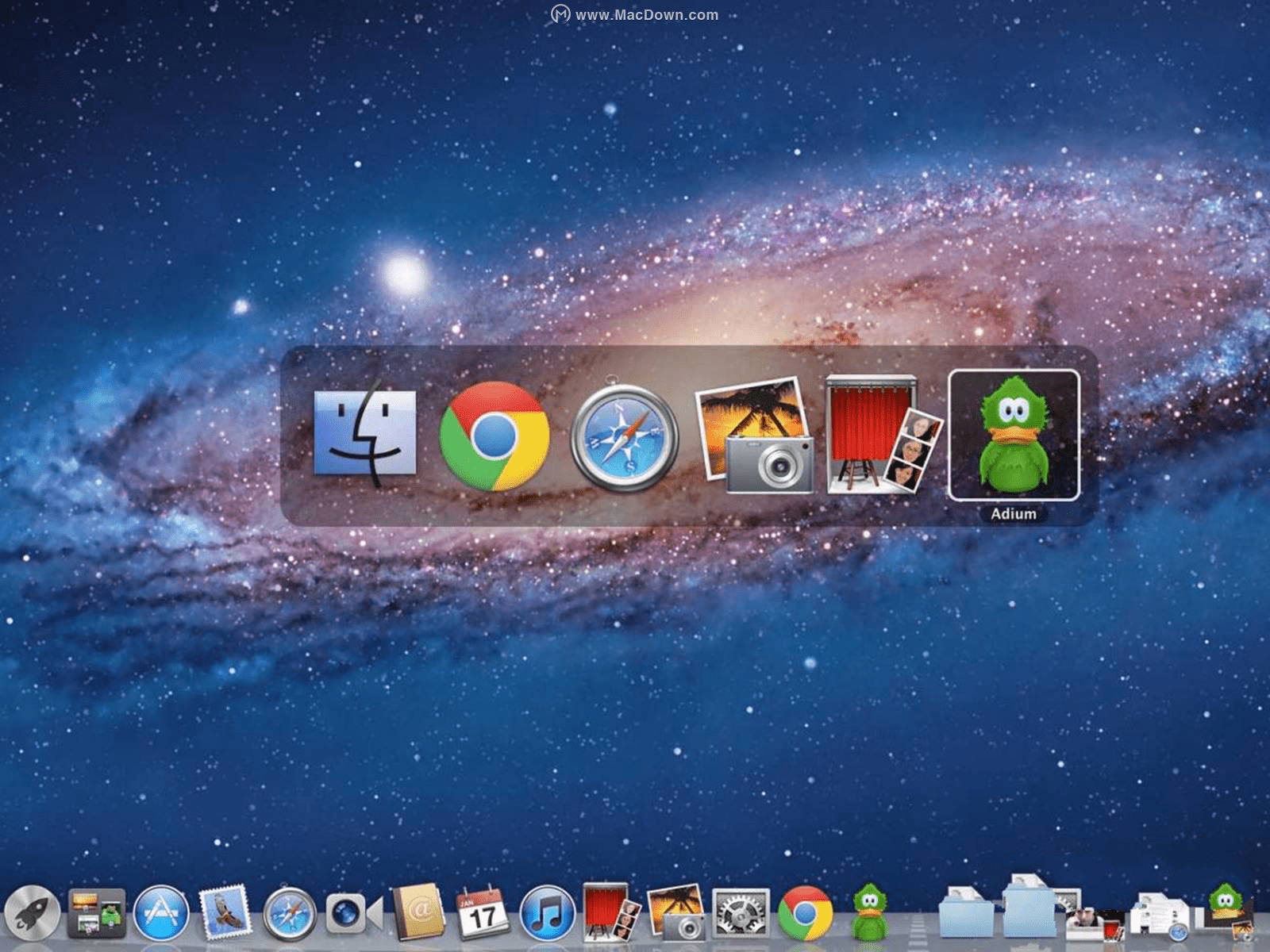This screenshot has width=1270, height=952.
Task: Launch the App Store from the Dock
Action: tap(161, 913)
